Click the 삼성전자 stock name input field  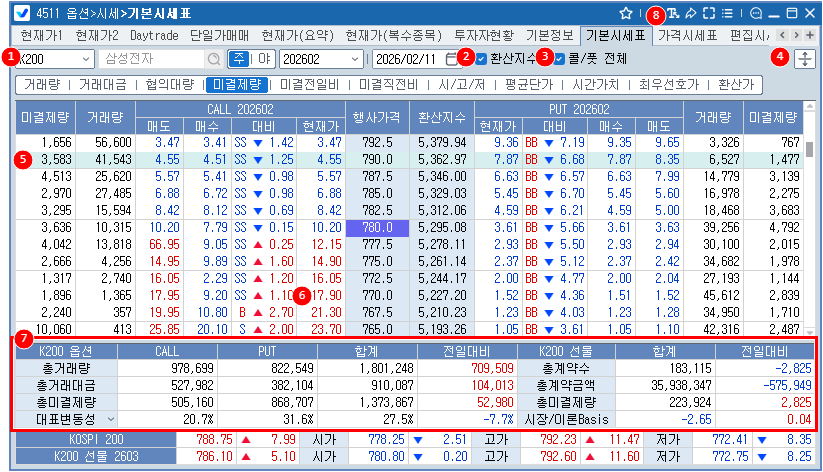point(152,58)
